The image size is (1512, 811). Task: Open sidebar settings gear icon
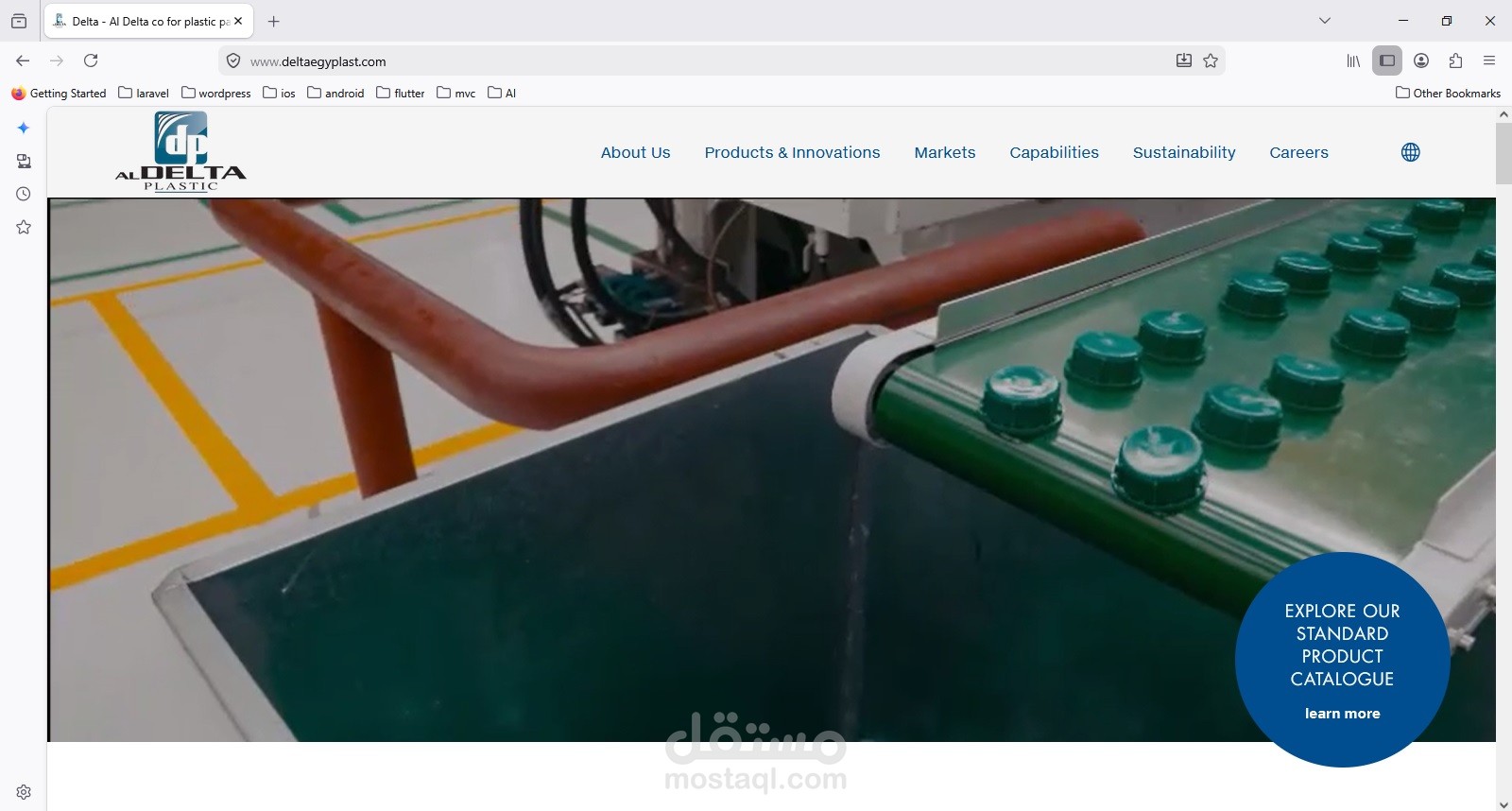click(x=24, y=792)
